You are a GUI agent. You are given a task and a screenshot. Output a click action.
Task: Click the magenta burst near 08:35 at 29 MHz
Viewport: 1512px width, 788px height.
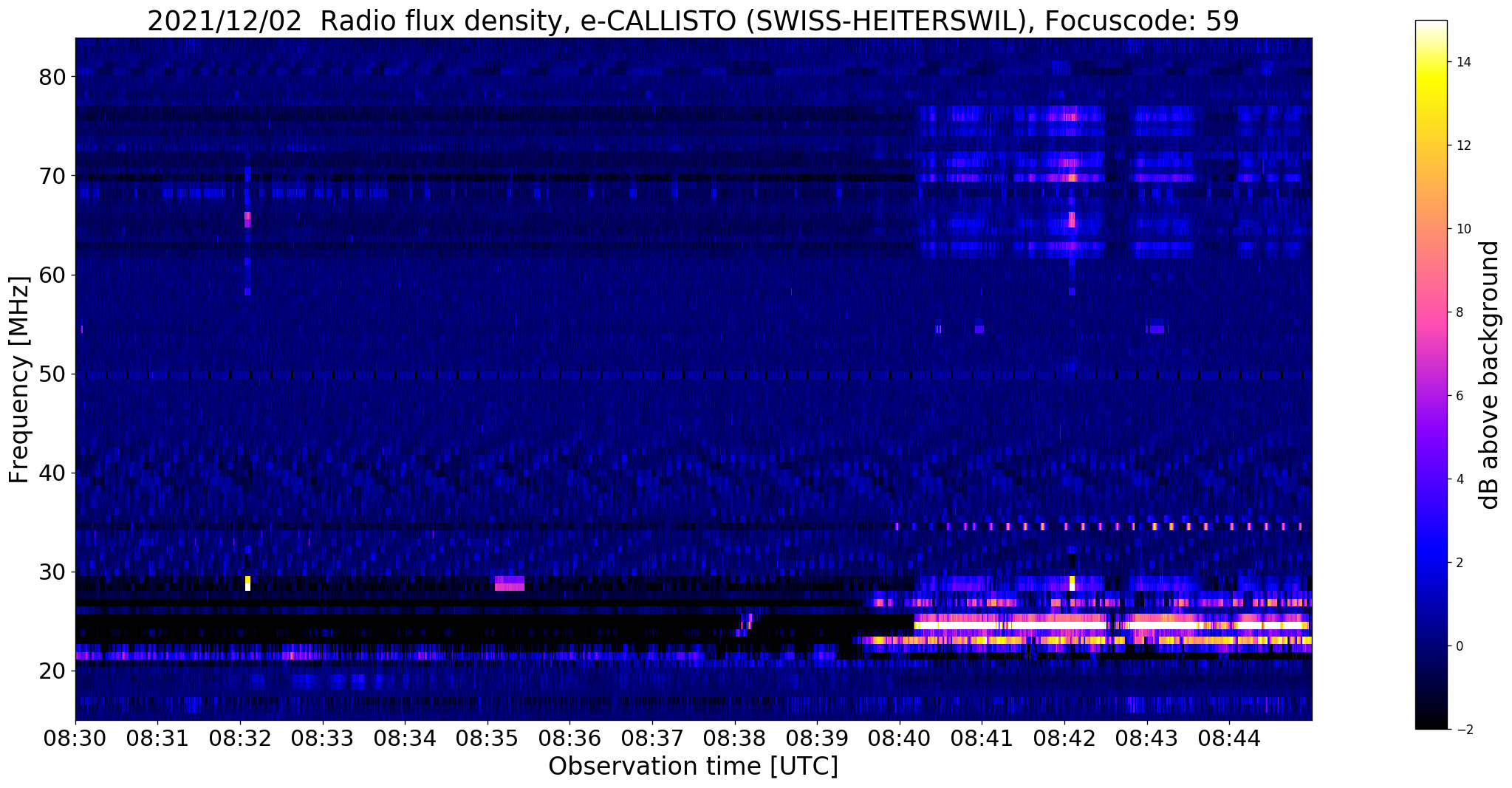(510, 583)
